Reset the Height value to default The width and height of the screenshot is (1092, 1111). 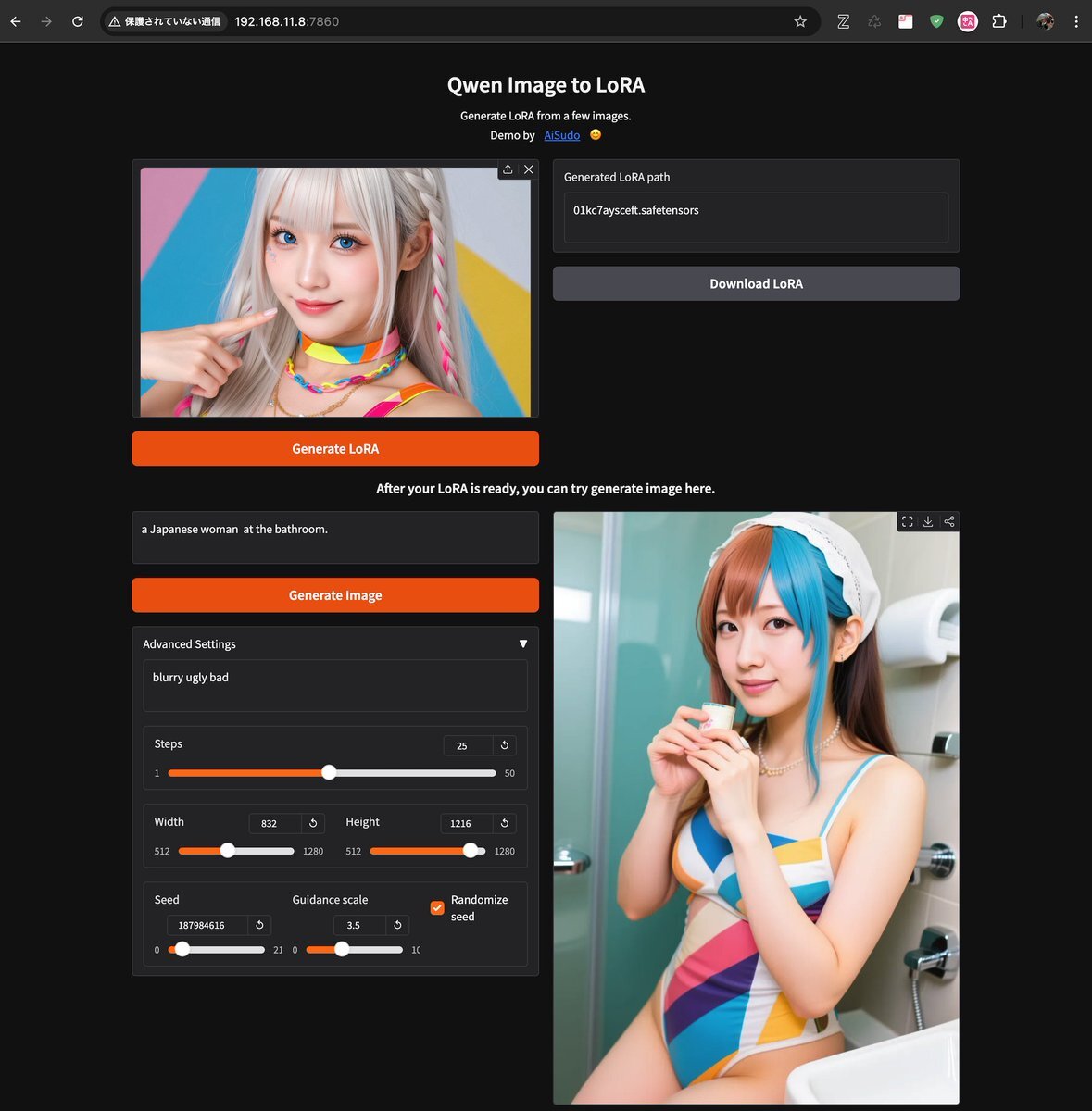point(505,823)
